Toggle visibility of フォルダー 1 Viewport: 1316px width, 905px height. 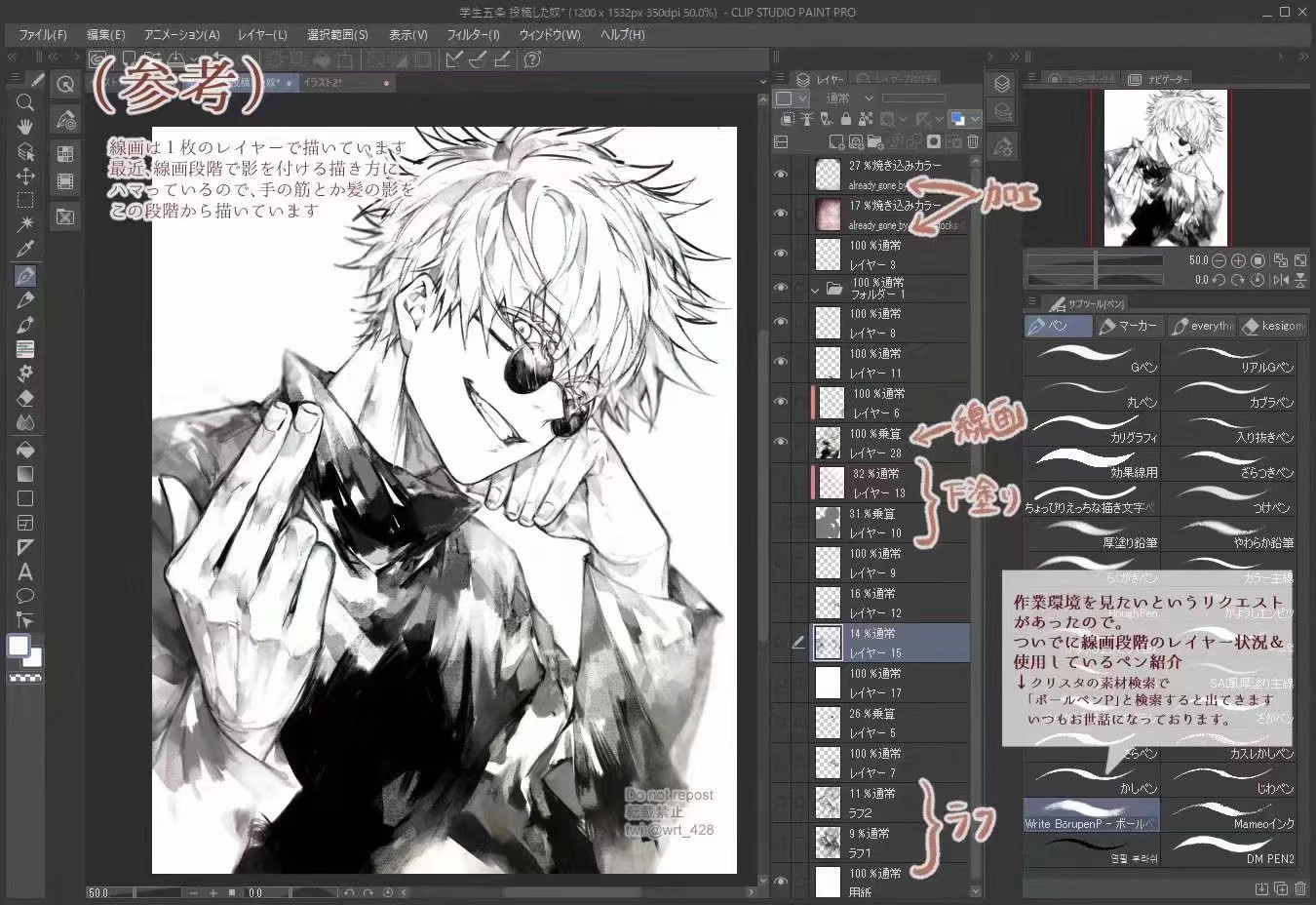pos(781,288)
